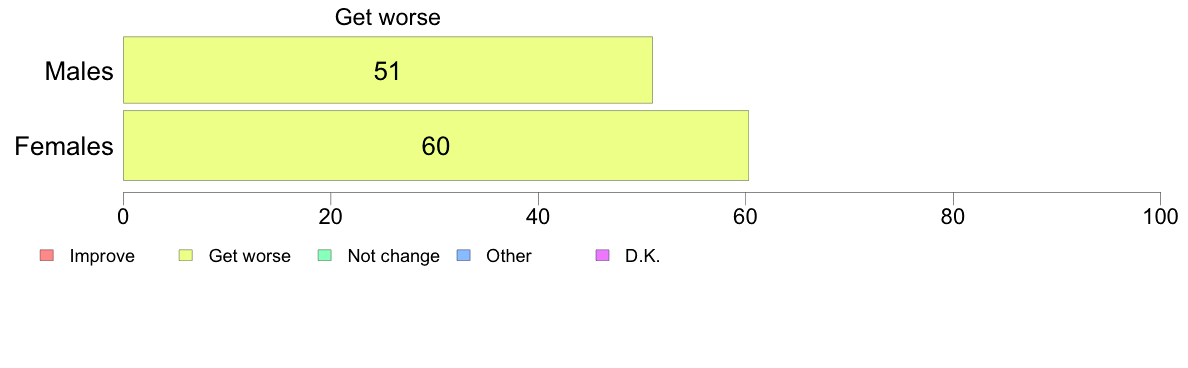Click the Other legend label

509,256
